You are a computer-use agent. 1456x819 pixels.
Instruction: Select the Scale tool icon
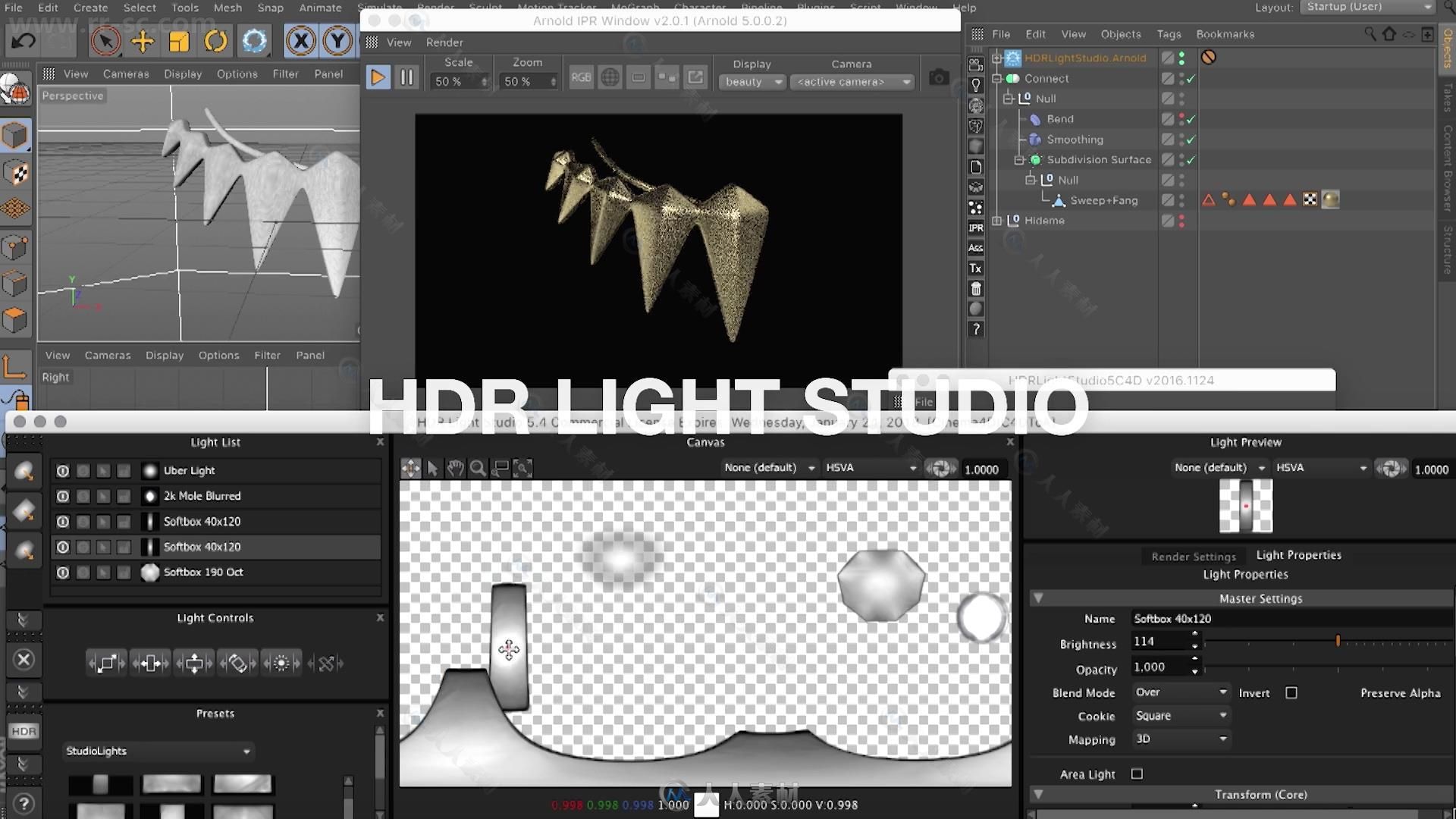[x=179, y=41]
